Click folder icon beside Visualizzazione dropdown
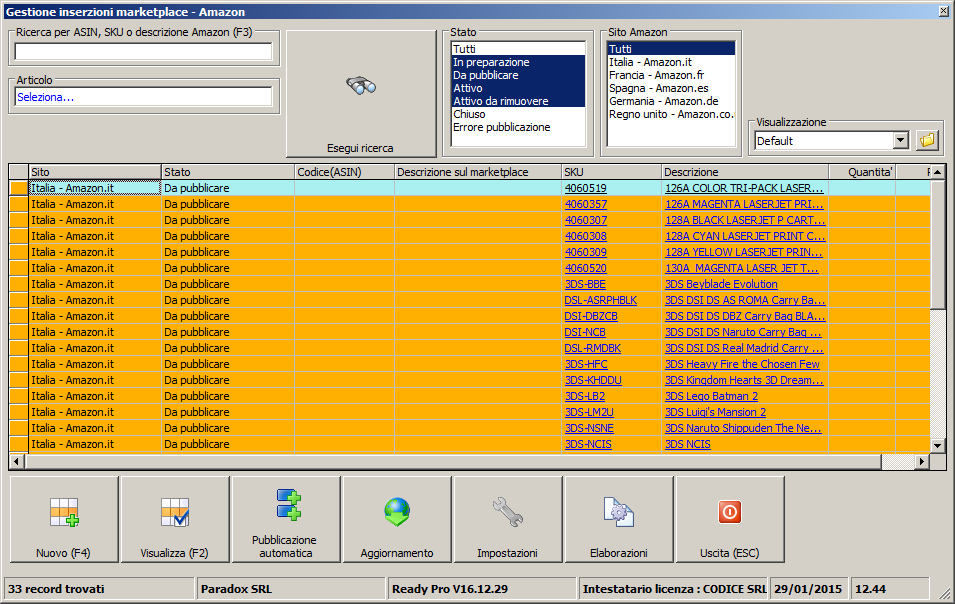This screenshot has width=955, height=604. (x=927, y=140)
